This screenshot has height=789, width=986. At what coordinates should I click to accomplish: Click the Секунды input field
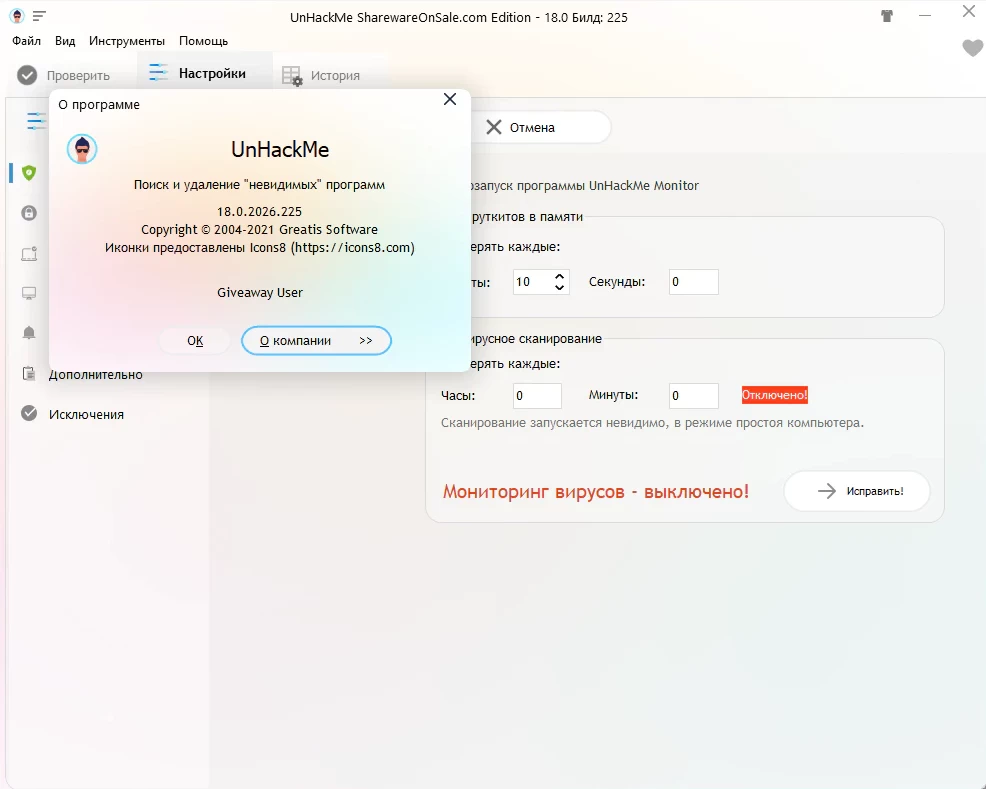[x=694, y=282]
